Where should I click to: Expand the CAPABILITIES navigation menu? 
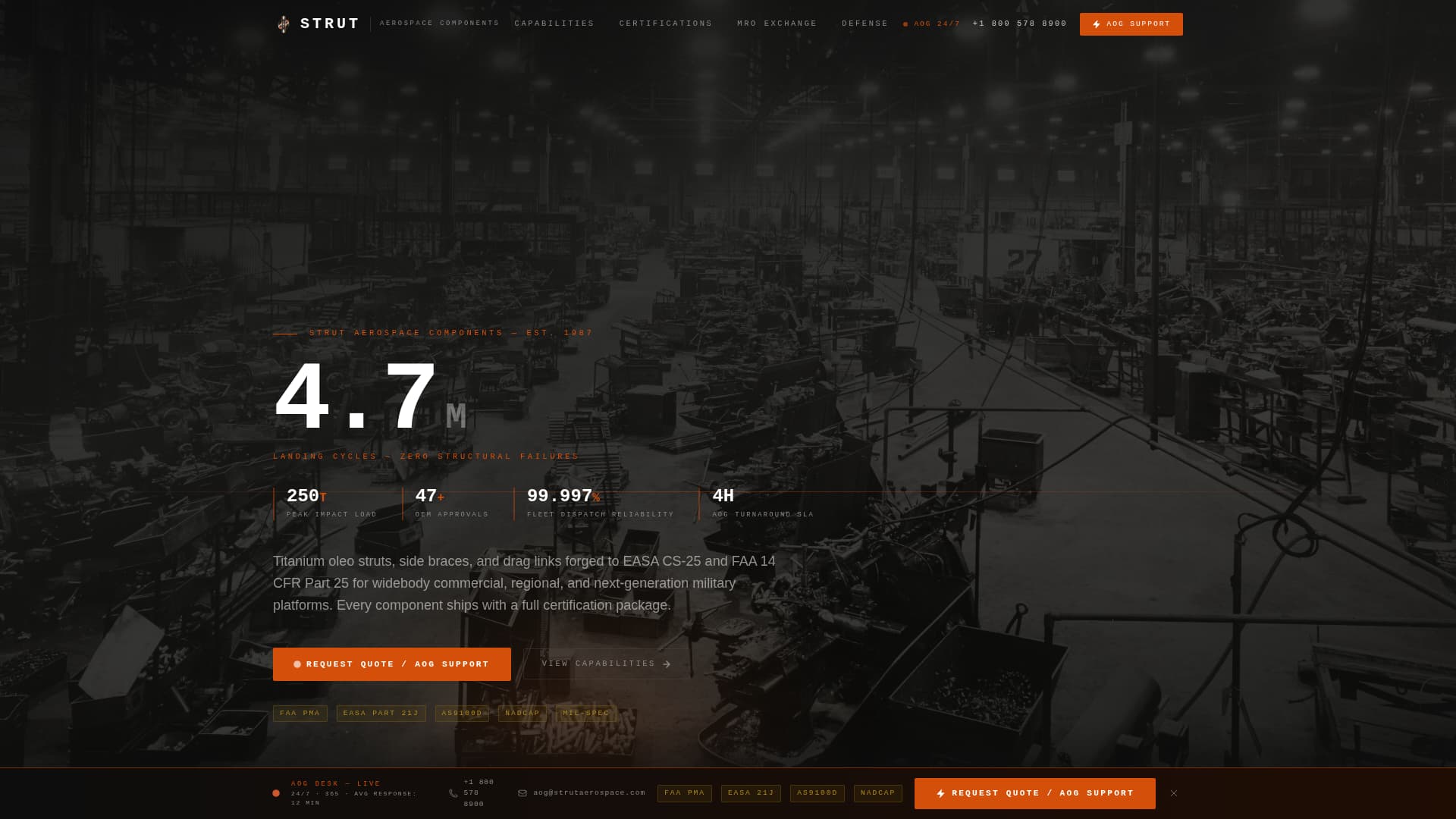tap(554, 24)
